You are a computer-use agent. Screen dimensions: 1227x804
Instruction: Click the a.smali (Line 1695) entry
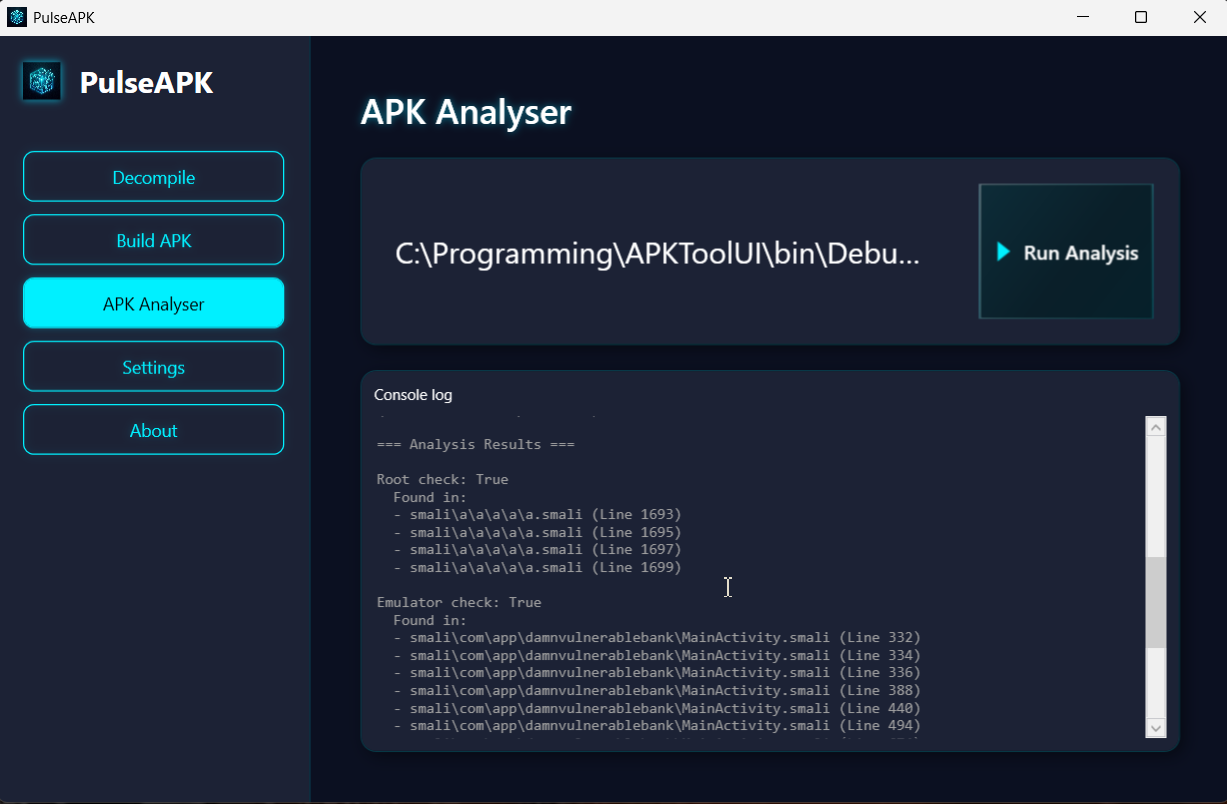click(538, 532)
